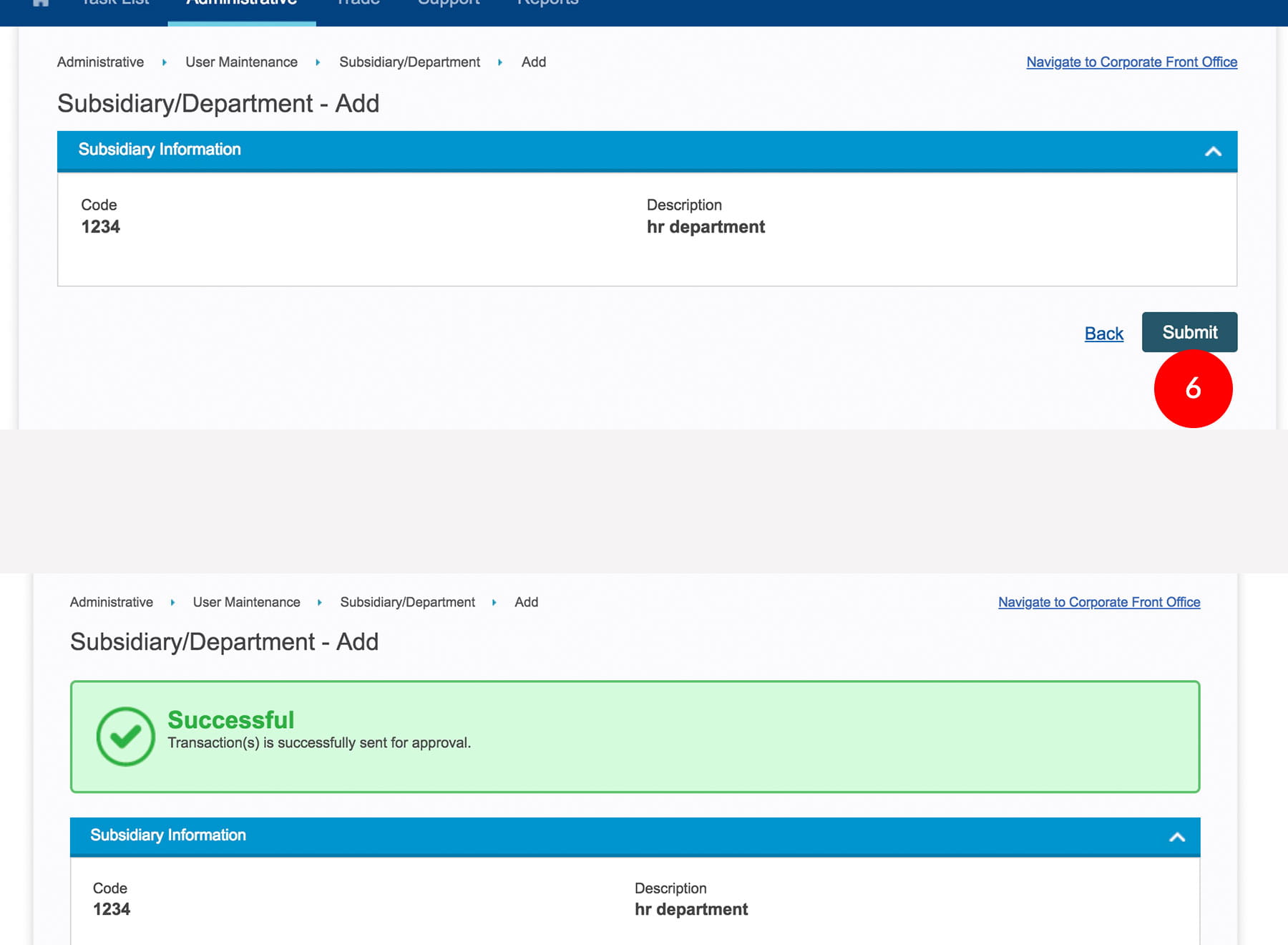Click the home icon in the navigation bar
Viewport: 1288px width, 945px height.
click(41, 3)
